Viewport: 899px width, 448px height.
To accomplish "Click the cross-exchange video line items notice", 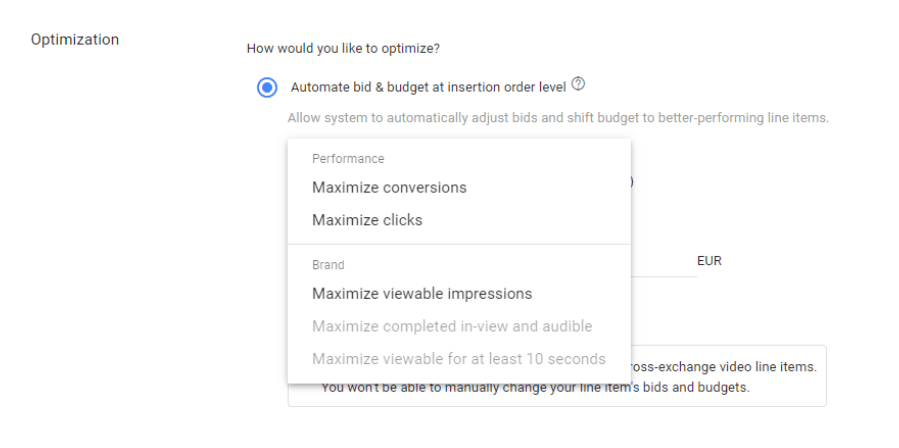I will coord(724,366).
